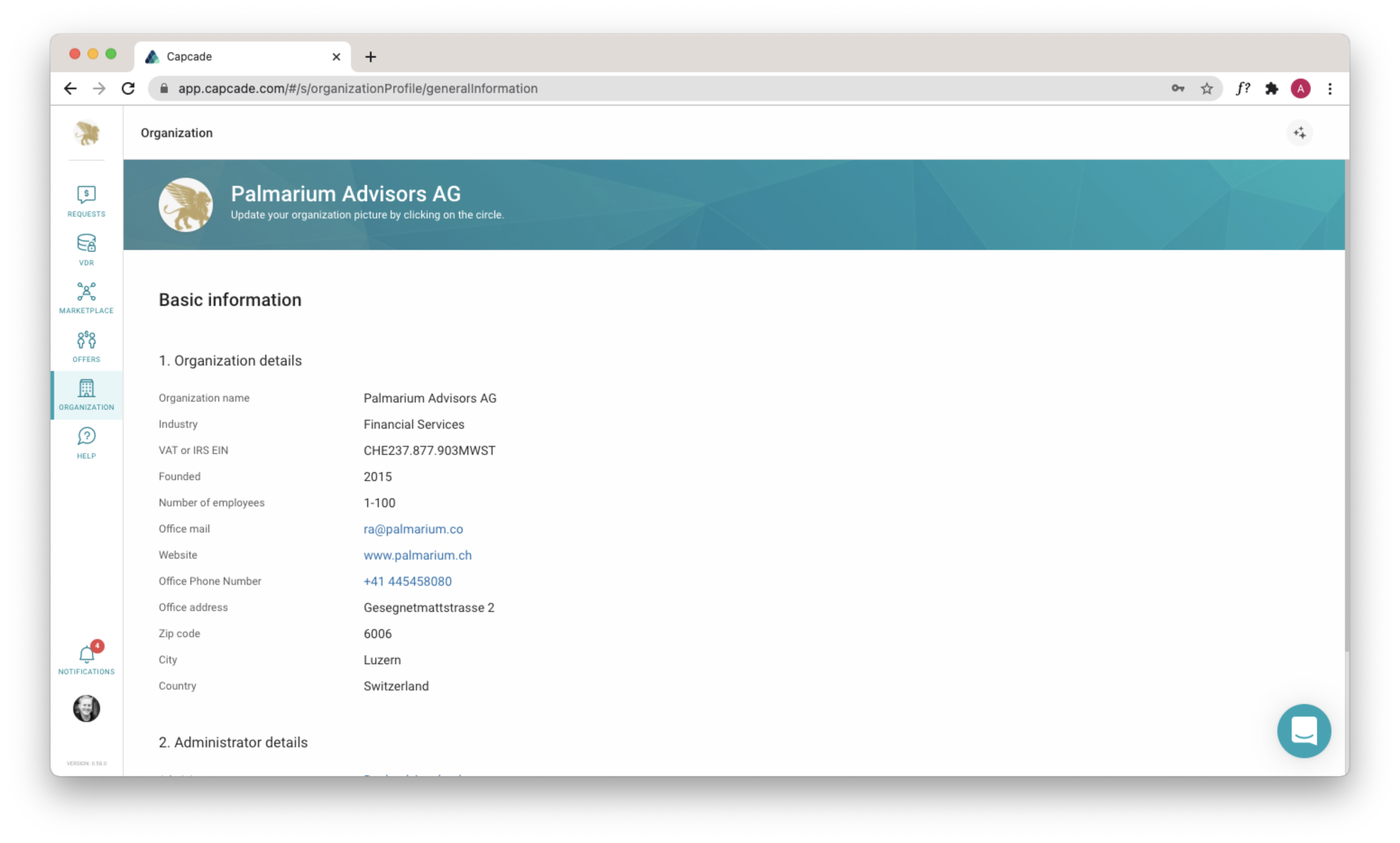This screenshot has height=843, width=1400.
Task: Click the sparkle icon in Organization header
Action: 1300,132
